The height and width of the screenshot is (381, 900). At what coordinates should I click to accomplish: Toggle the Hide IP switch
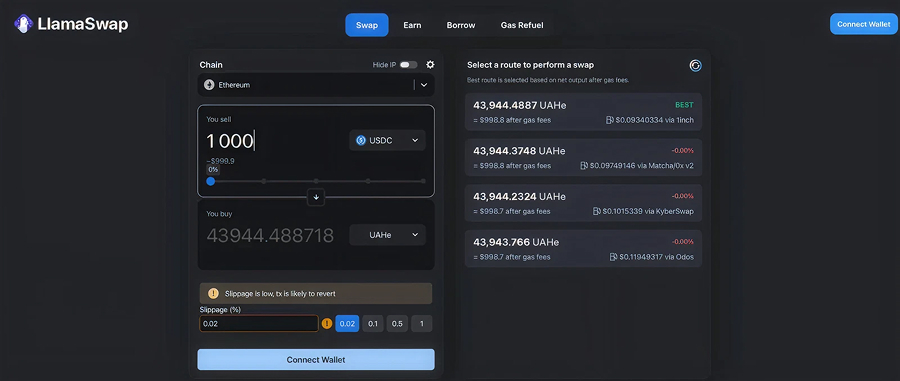(x=408, y=65)
